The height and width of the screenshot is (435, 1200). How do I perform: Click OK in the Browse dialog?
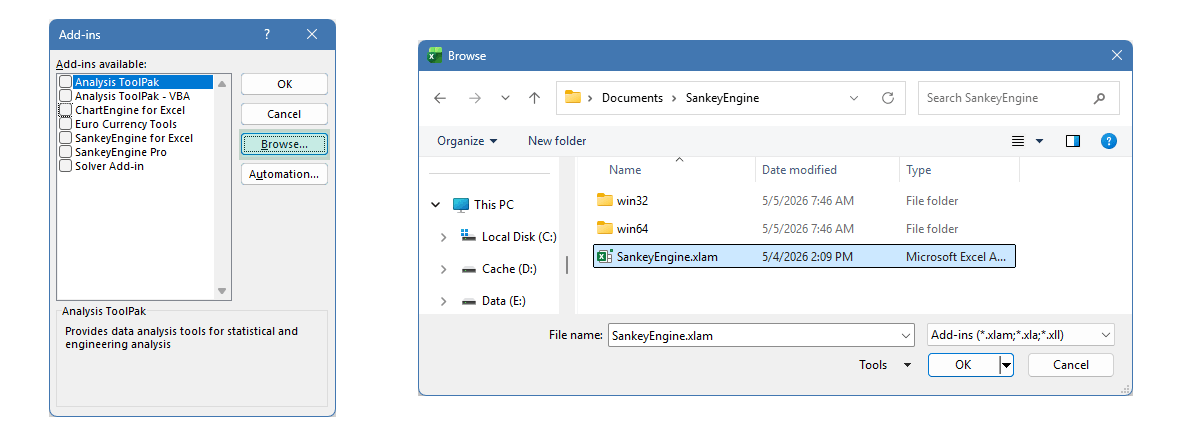point(963,365)
